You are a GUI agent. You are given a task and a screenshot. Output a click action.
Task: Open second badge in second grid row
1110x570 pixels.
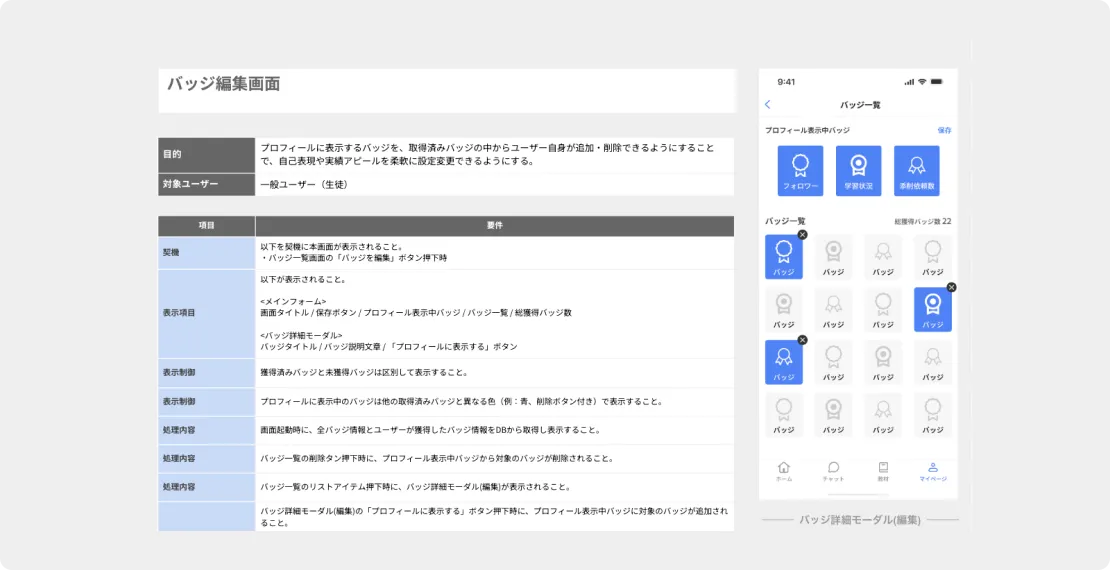click(x=833, y=309)
